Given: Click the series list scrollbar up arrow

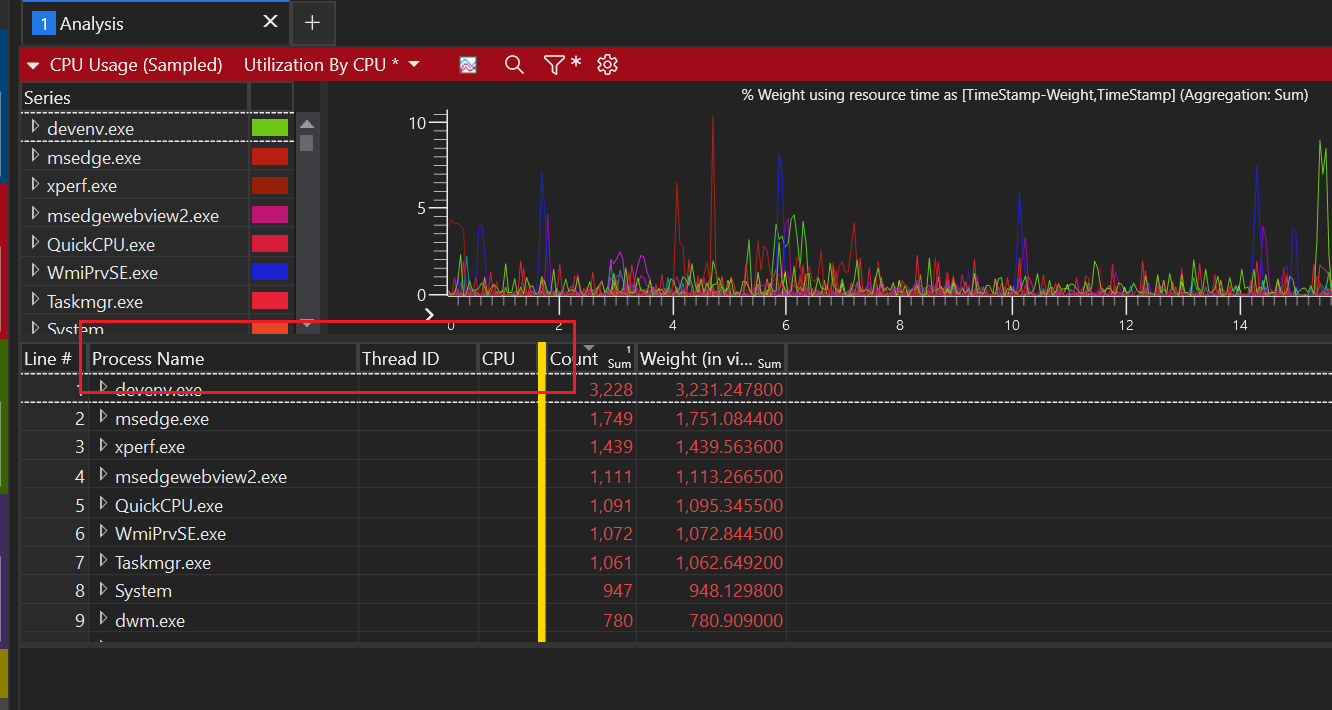Looking at the screenshot, I should click(307, 124).
